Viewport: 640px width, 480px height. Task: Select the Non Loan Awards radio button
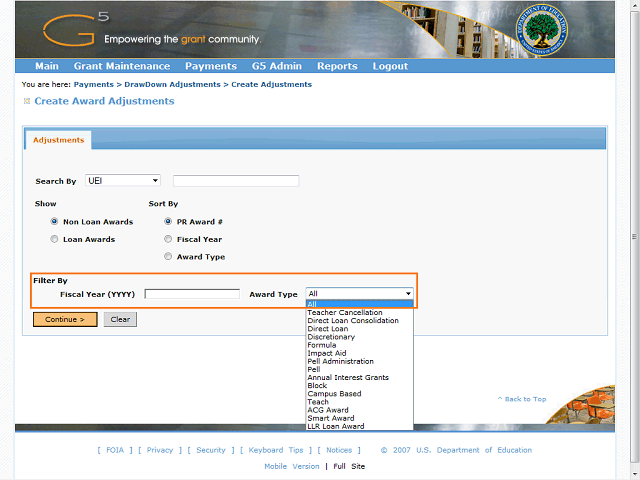coord(54,221)
